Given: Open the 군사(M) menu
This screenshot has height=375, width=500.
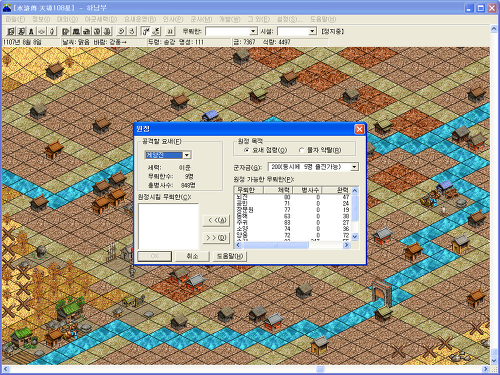Looking at the screenshot, I should point(201,19).
